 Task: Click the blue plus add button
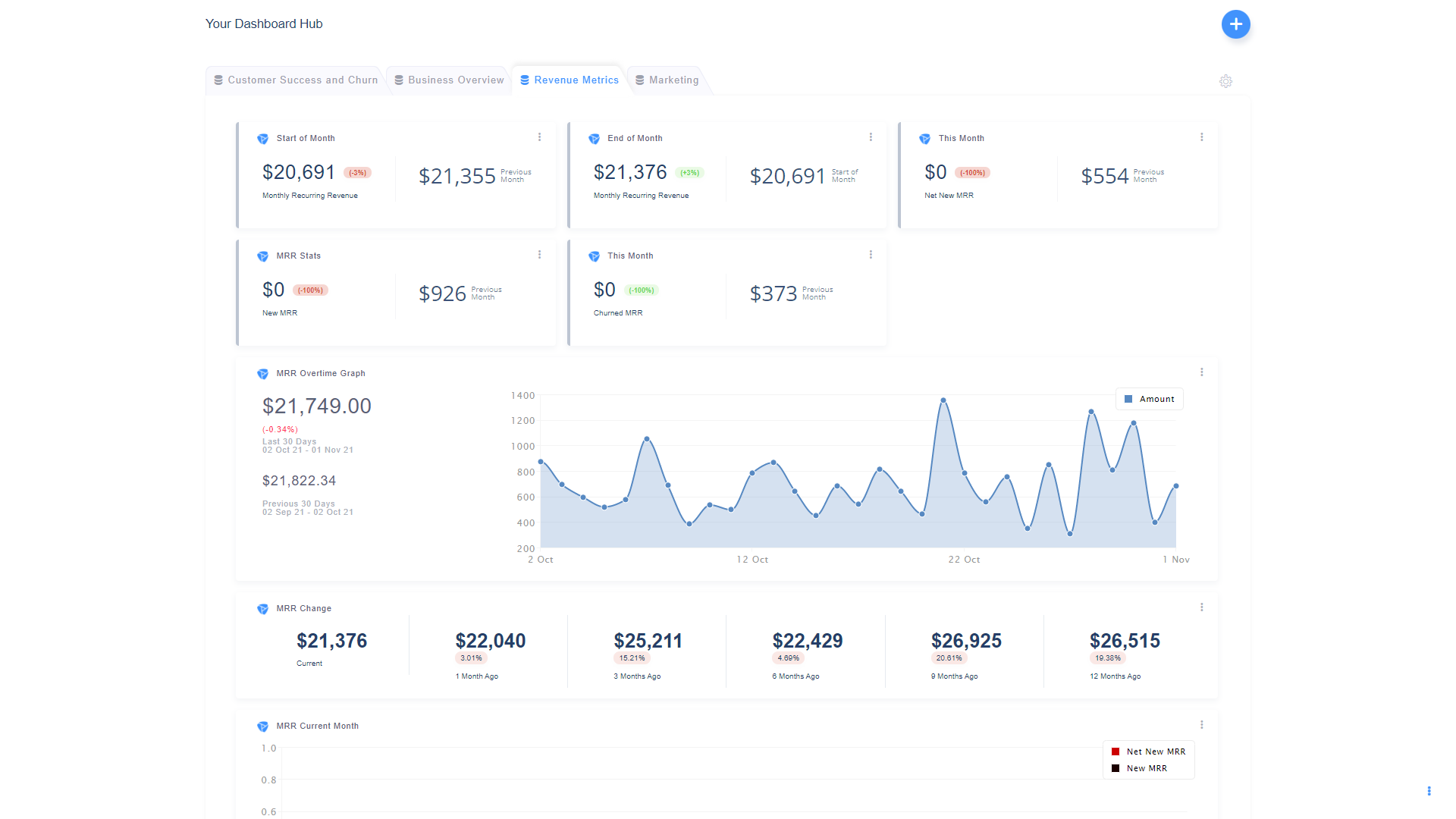(x=1235, y=24)
